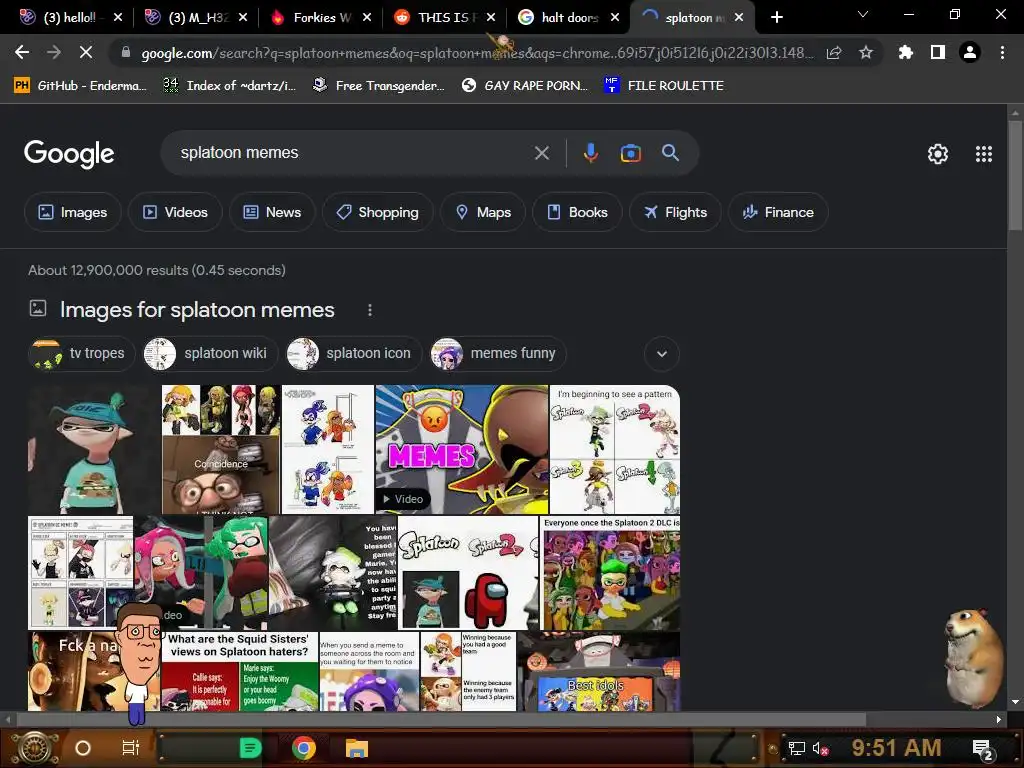Viewport: 1024px width, 768px height.
Task: Select the Maps search filter
Action: click(x=483, y=212)
